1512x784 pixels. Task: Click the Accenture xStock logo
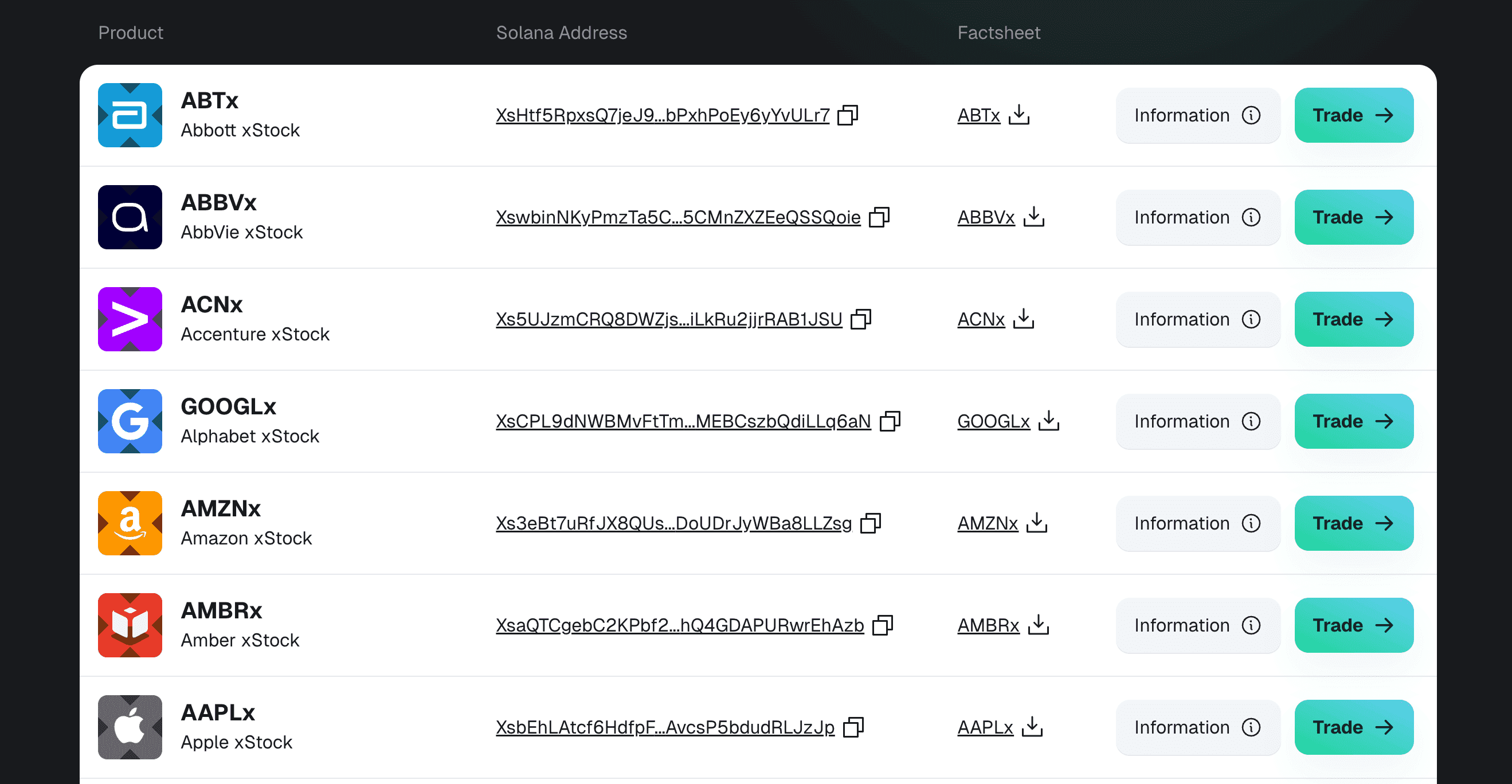[130, 319]
